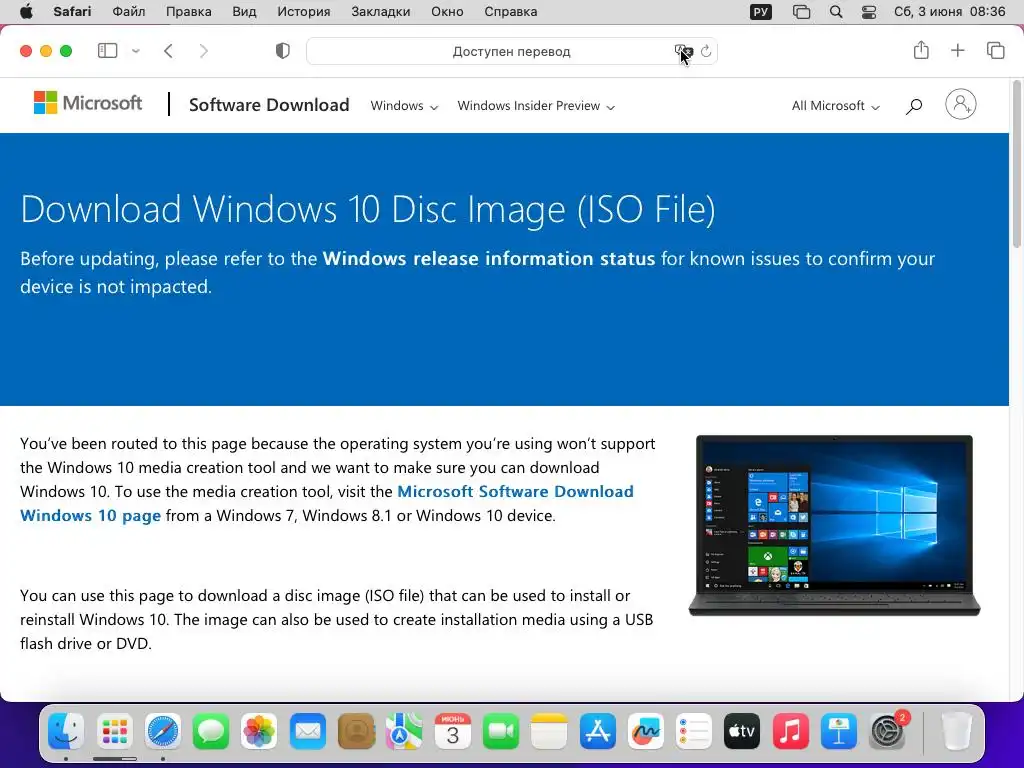This screenshot has height=768, width=1024.
Task: Open Music from the Dock
Action: click(791, 731)
